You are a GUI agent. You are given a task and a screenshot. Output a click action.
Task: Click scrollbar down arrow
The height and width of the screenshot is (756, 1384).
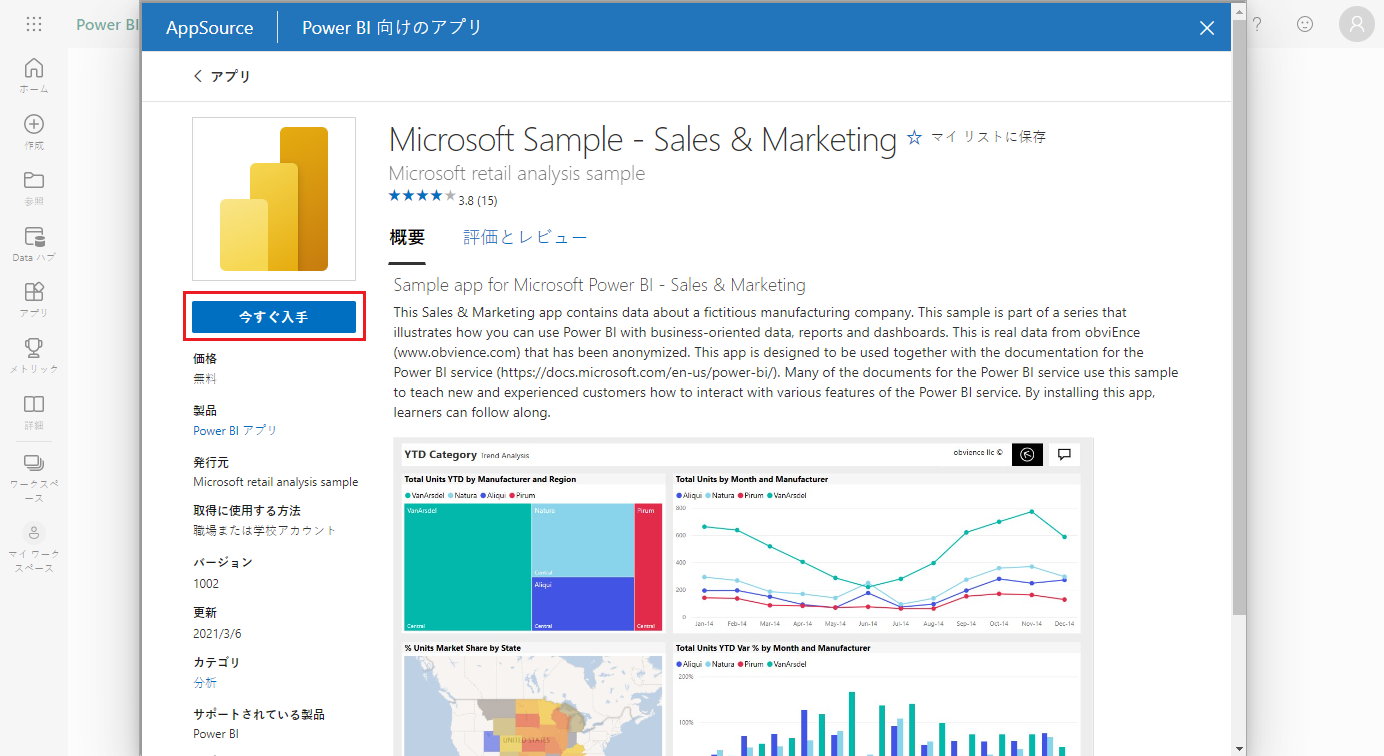pyautogui.click(x=1240, y=747)
